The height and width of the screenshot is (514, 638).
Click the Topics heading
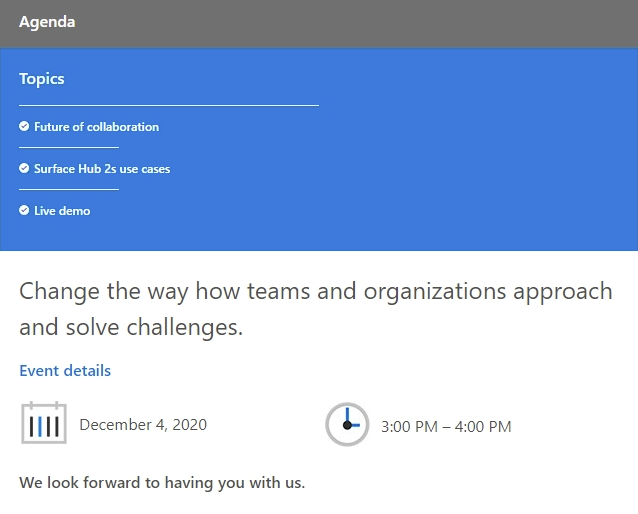(x=42, y=79)
